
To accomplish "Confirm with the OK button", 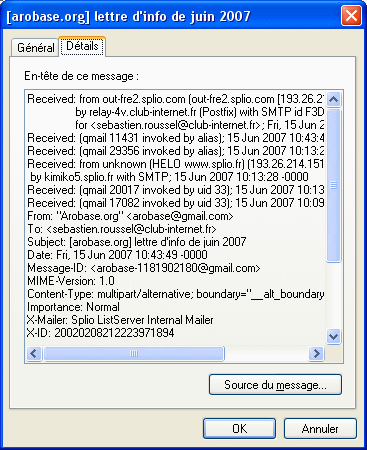I will coord(239,429).
